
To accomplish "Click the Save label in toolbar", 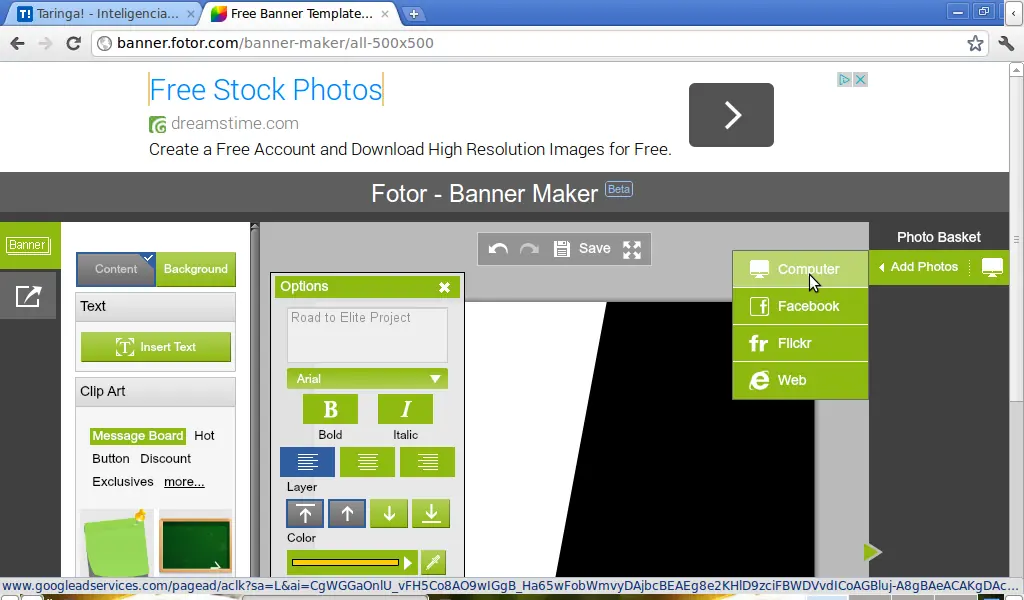I will pyautogui.click(x=594, y=249).
